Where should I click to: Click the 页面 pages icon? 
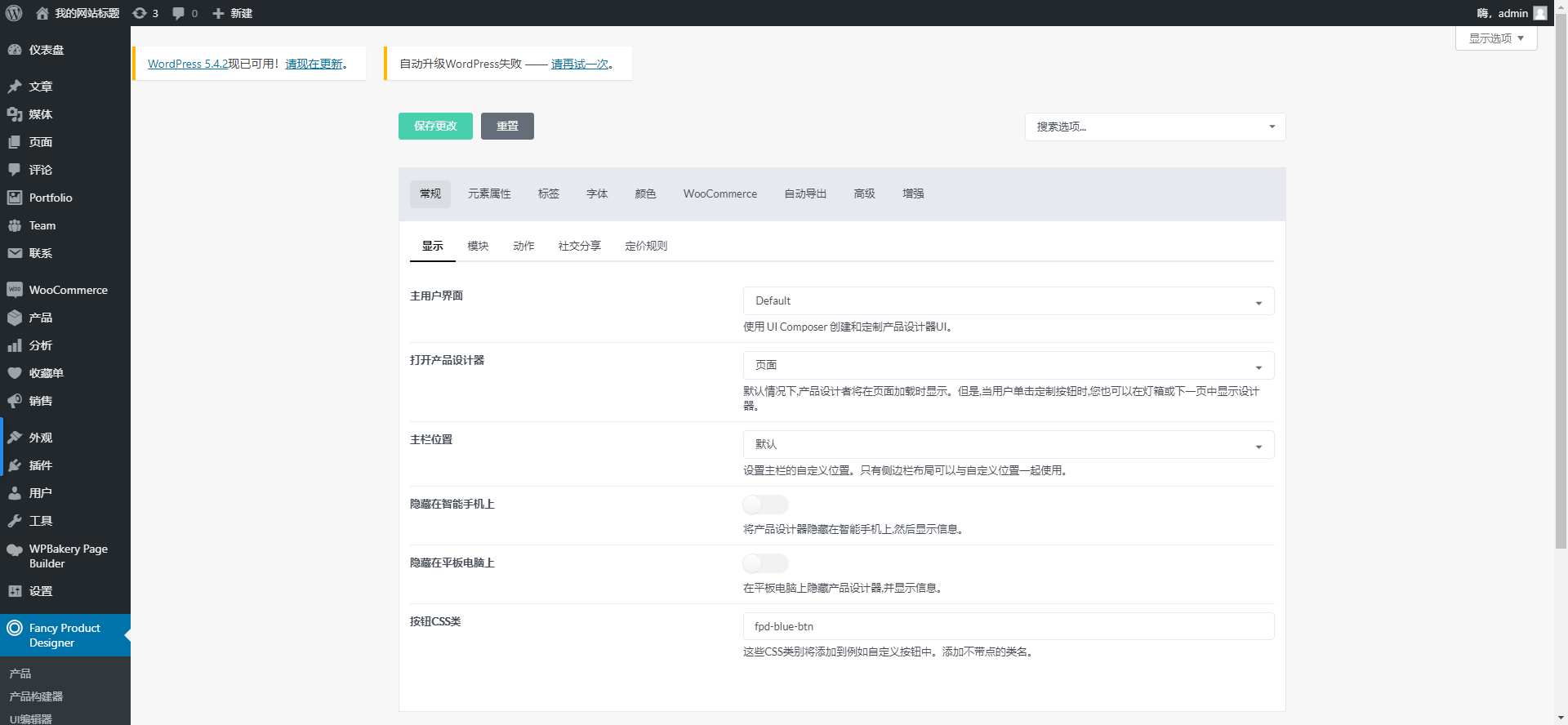point(15,142)
